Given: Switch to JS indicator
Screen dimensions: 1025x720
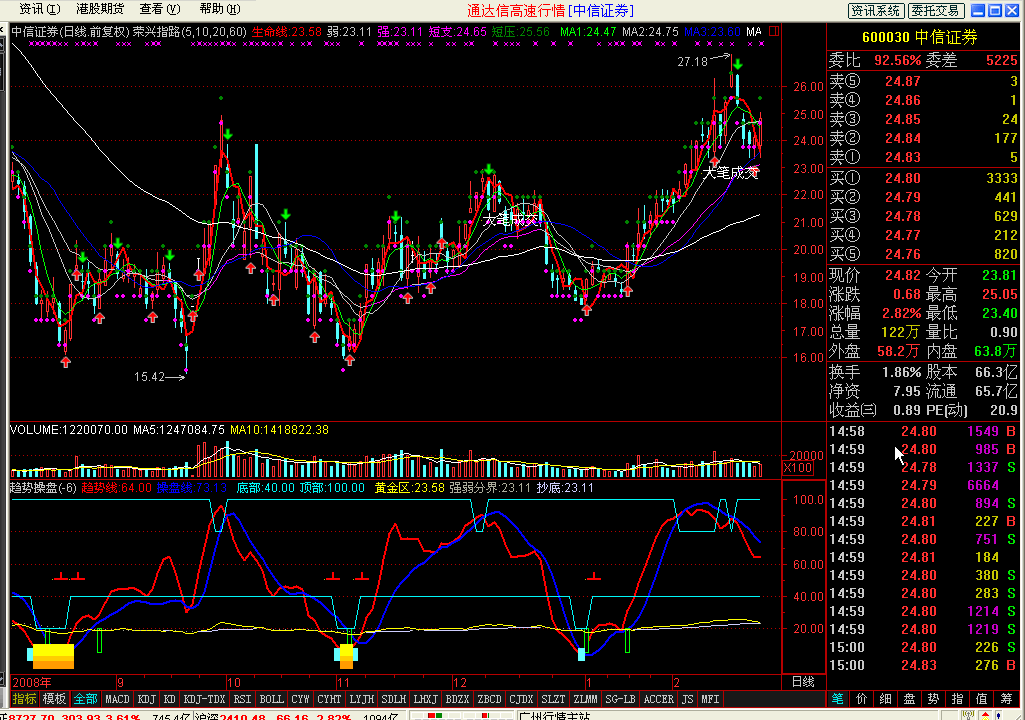Looking at the screenshot, I should [x=687, y=699].
